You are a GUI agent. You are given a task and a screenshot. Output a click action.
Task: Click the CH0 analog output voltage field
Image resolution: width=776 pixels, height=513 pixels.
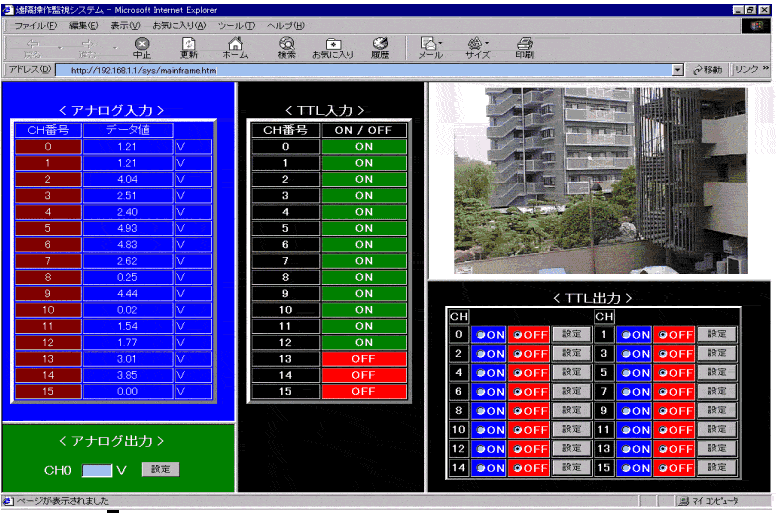point(97,468)
